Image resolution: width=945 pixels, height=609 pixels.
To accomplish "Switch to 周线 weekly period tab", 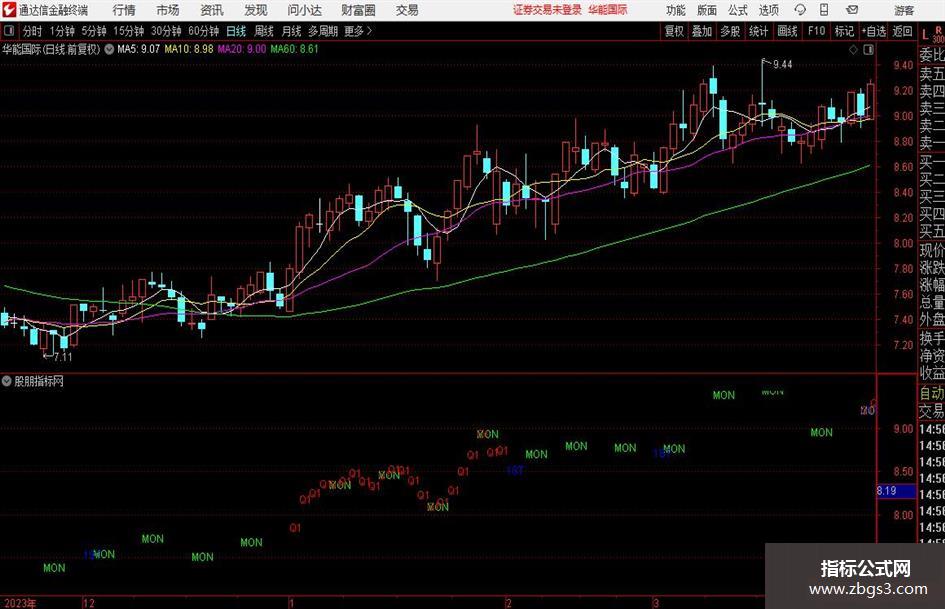I will [263, 31].
